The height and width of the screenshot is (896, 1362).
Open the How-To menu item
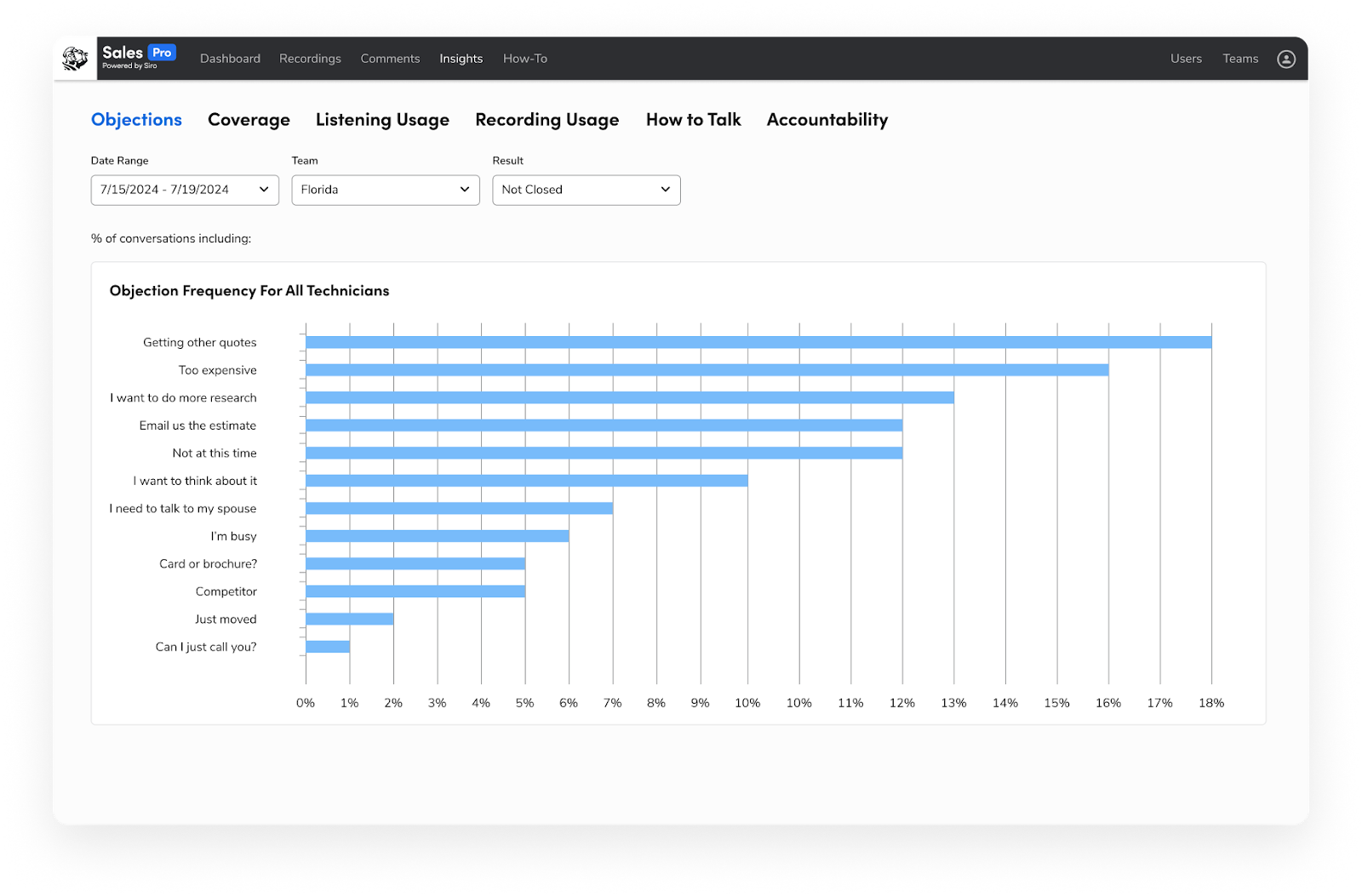(524, 58)
